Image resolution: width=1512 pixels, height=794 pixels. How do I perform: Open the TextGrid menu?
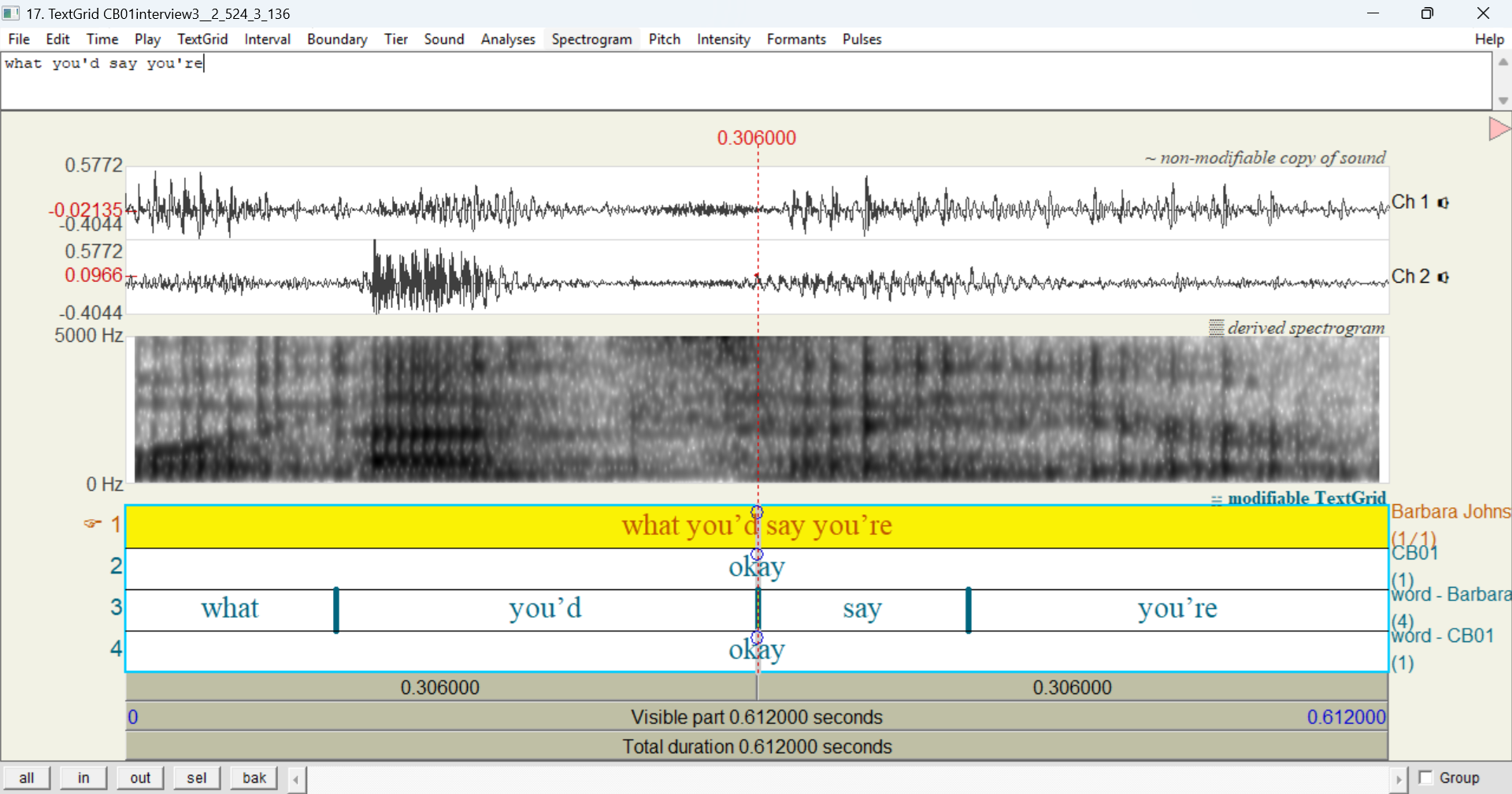(x=202, y=39)
